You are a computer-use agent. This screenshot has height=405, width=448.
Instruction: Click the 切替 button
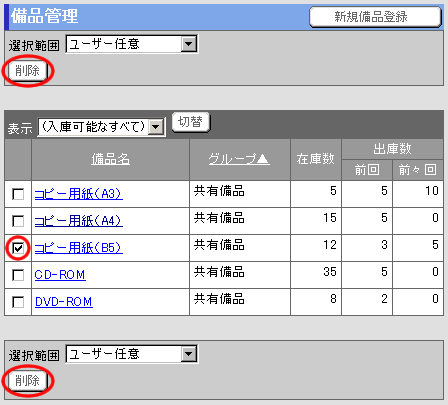tap(191, 122)
